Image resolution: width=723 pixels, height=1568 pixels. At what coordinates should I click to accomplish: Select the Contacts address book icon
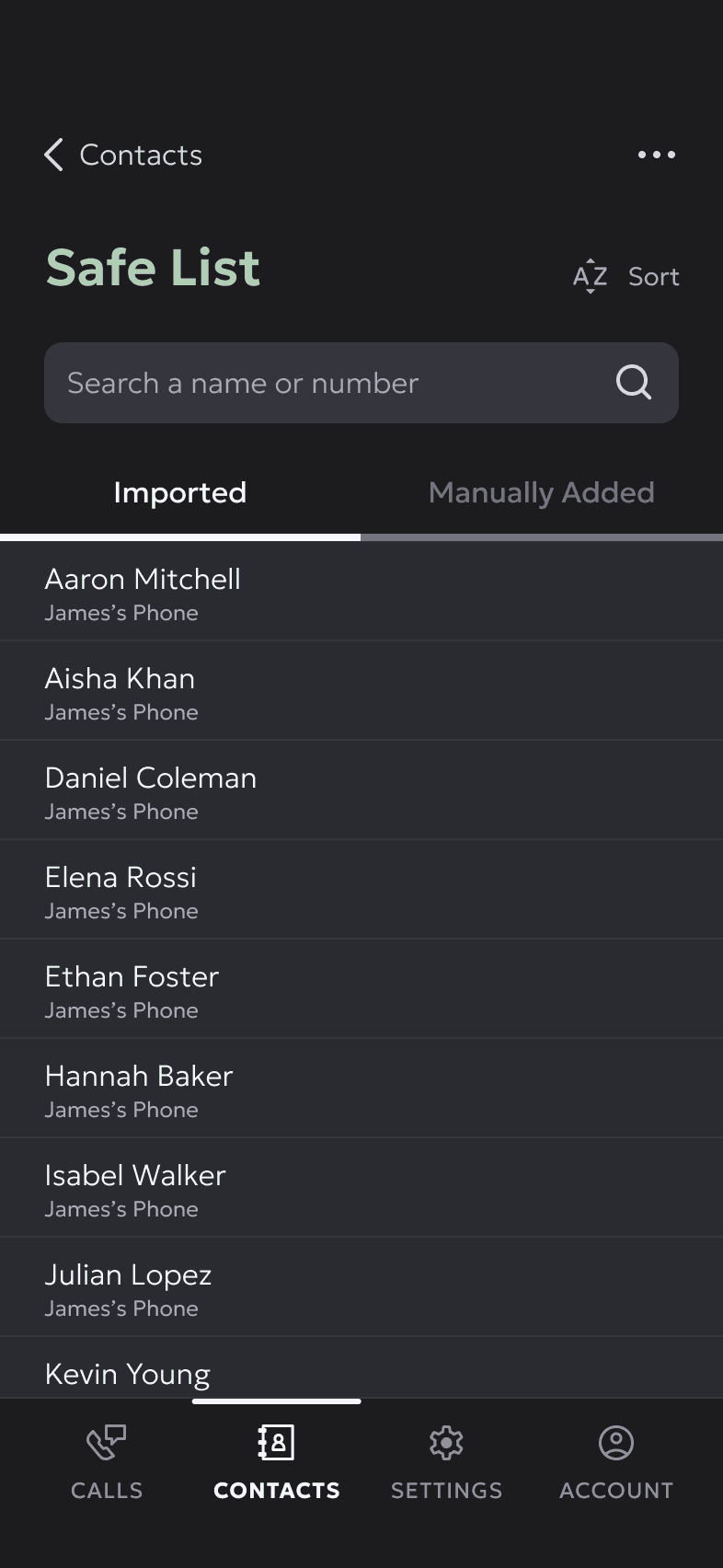point(276,1442)
